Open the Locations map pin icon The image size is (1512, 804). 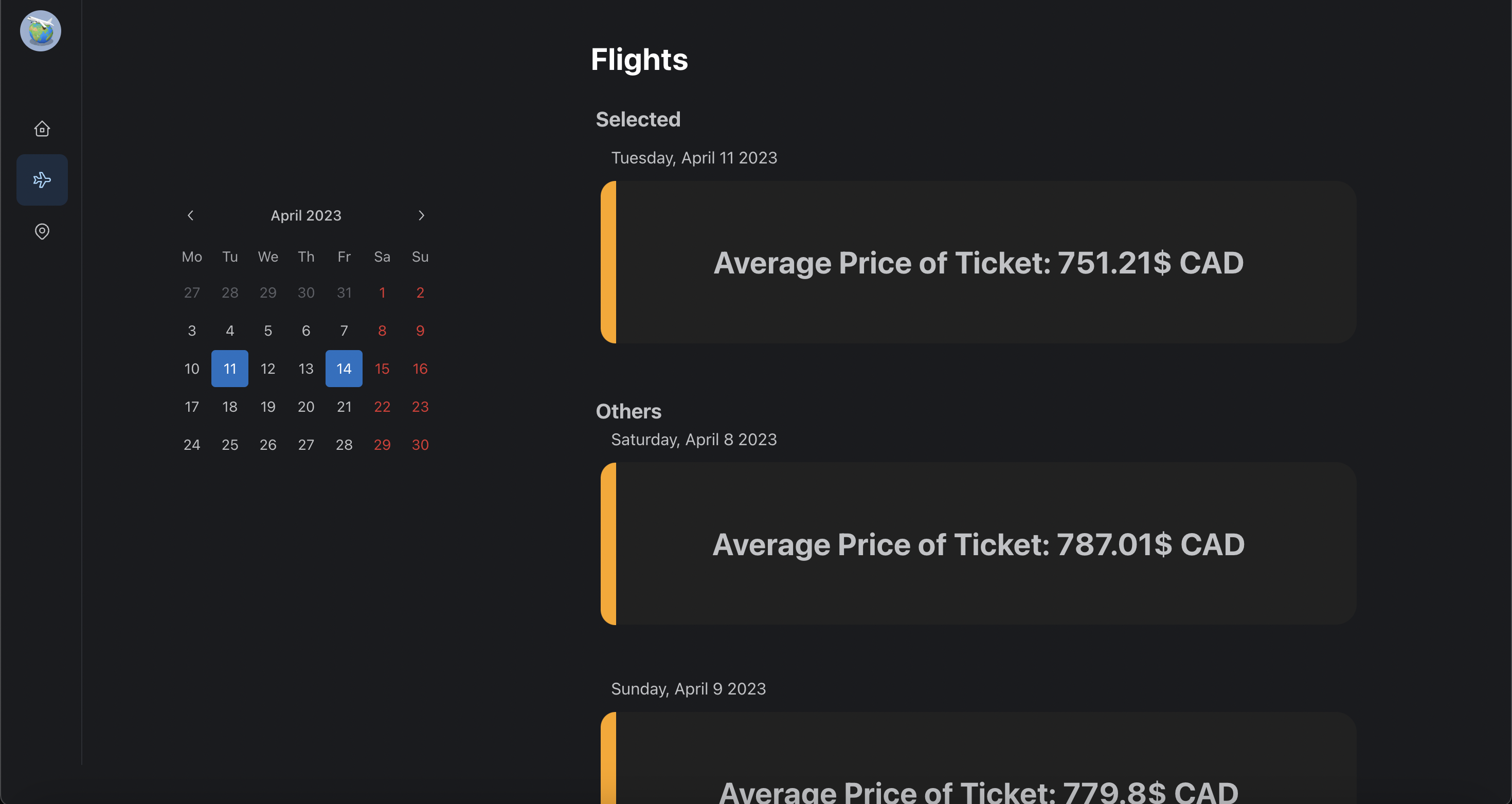42,231
